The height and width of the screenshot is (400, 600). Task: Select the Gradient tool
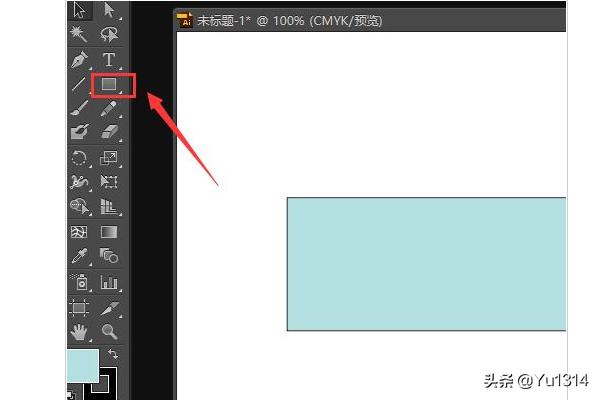109,232
